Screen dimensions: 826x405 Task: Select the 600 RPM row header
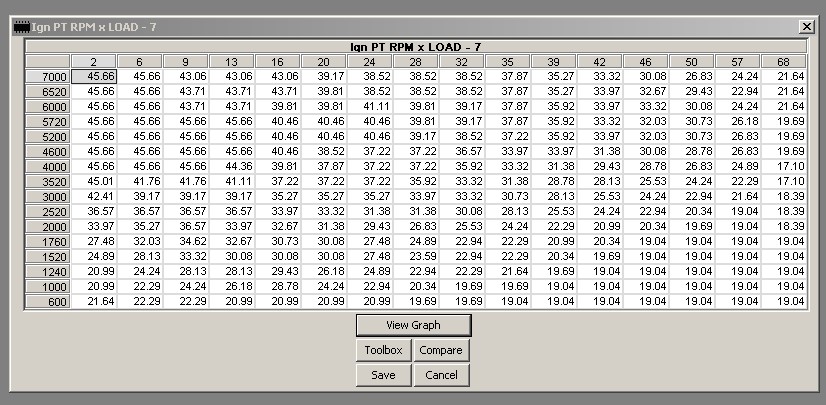pos(47,302)
